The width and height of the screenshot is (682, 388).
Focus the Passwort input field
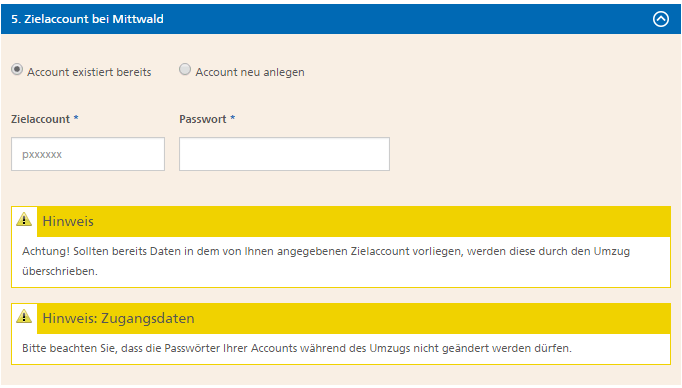click(284, 154)
